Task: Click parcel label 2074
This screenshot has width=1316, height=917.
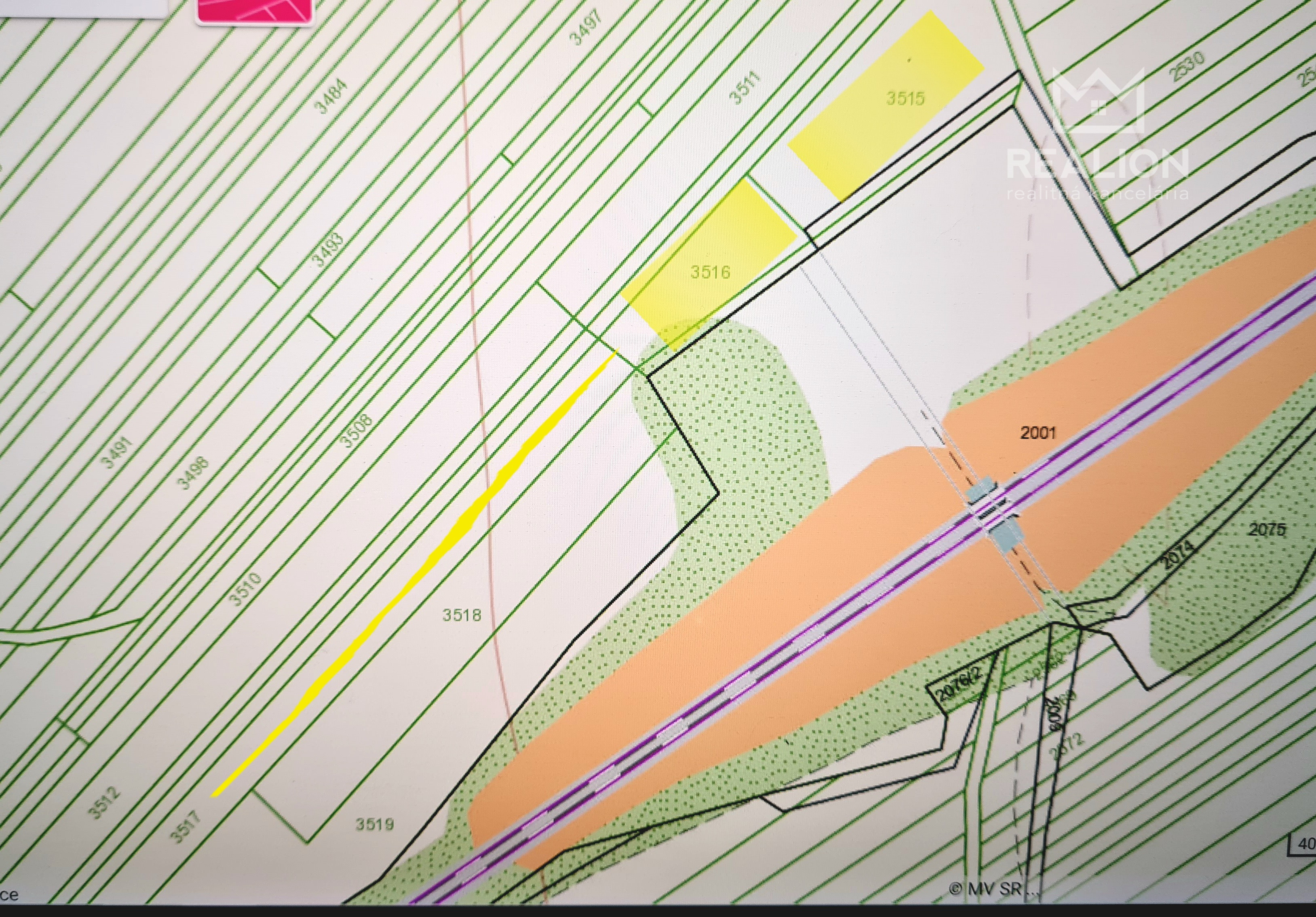Action: pyautogui.click(x=1179, y=555)
